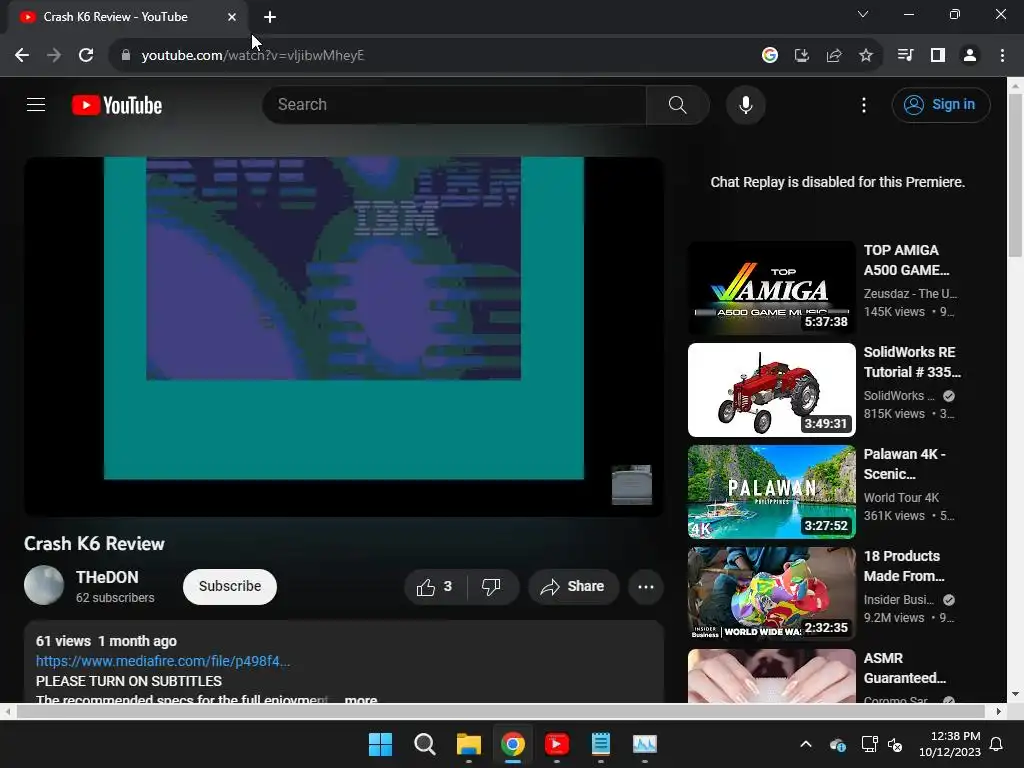Image resolution: width=1024 pixels, height=768 pixels.
Task: Toggle the Chrome side panel
Action: 938,56
